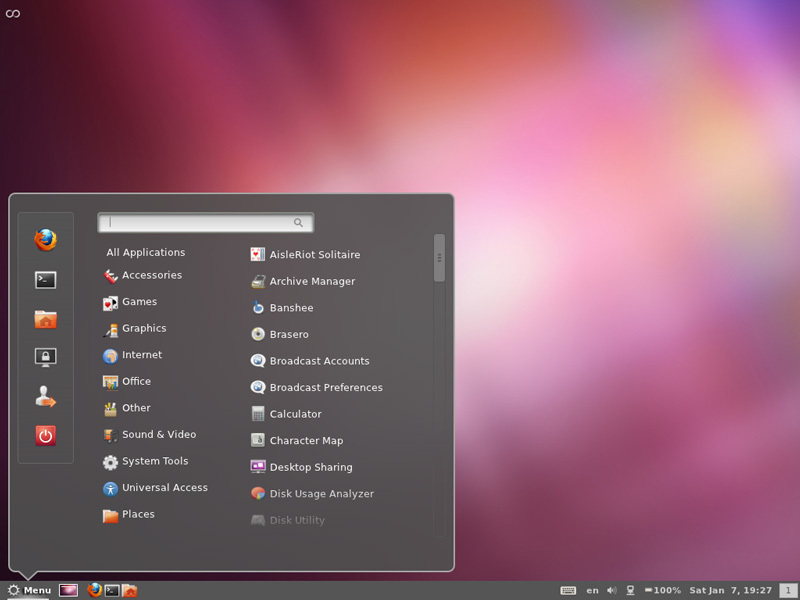800x600 pixels.
Task: Click the en keyboard layout indicator
Action: pos(592,590)
